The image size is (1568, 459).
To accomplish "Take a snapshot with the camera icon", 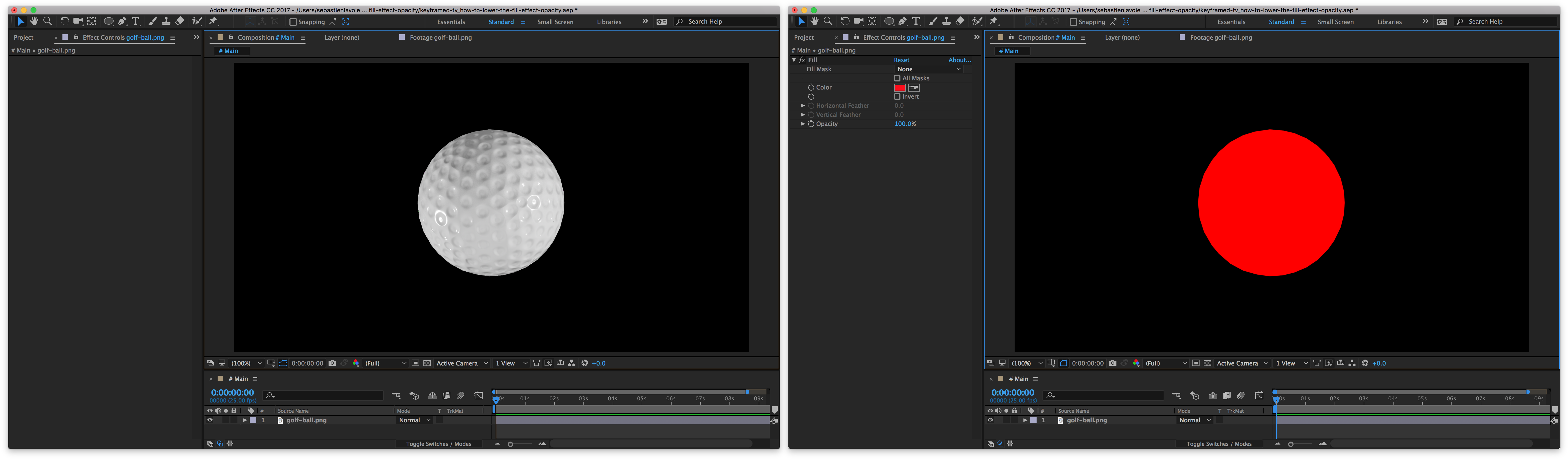I will (332, 363).
